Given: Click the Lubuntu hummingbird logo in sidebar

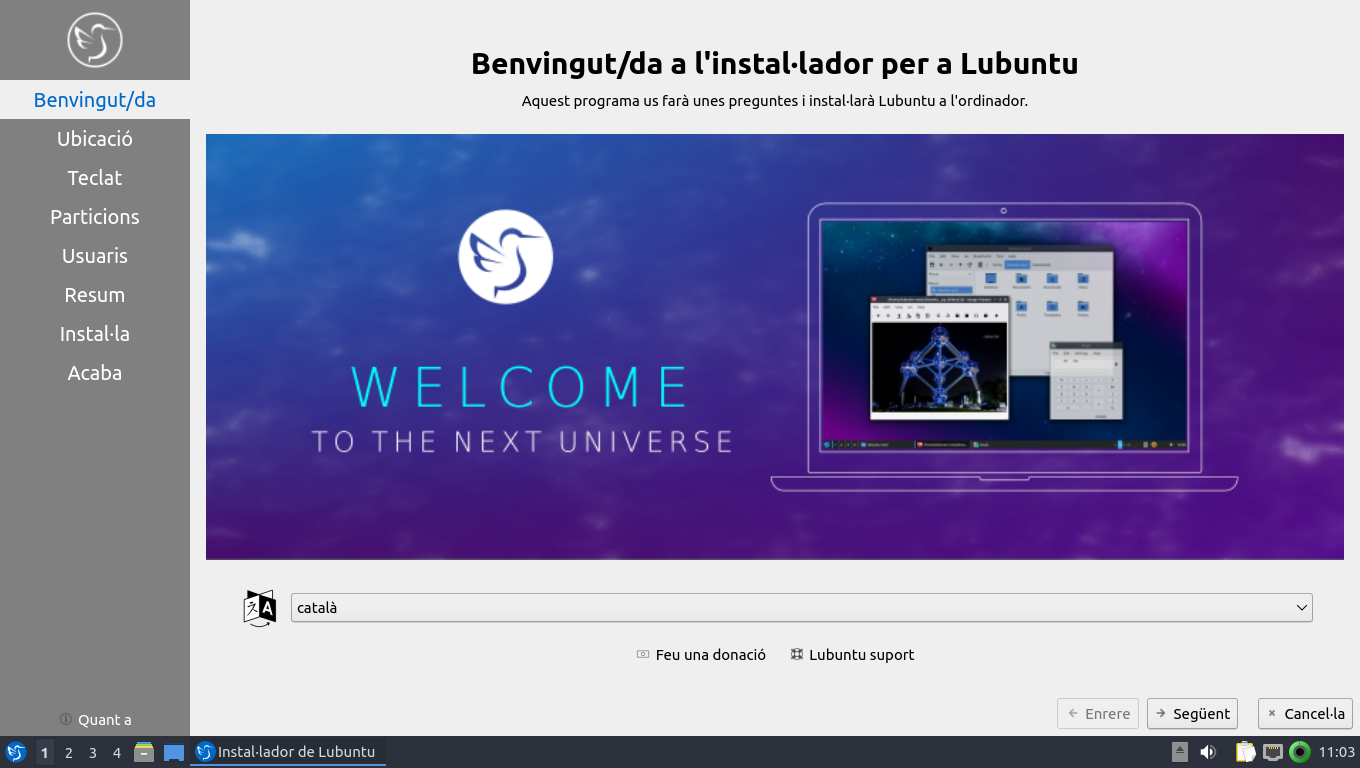Looking at the screenshot, I should pyautogui.click(x=95, y=40).
